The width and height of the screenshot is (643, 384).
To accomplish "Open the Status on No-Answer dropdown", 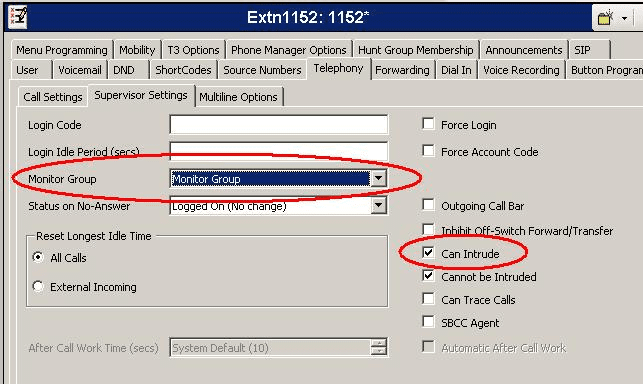I will coord(379,205).
